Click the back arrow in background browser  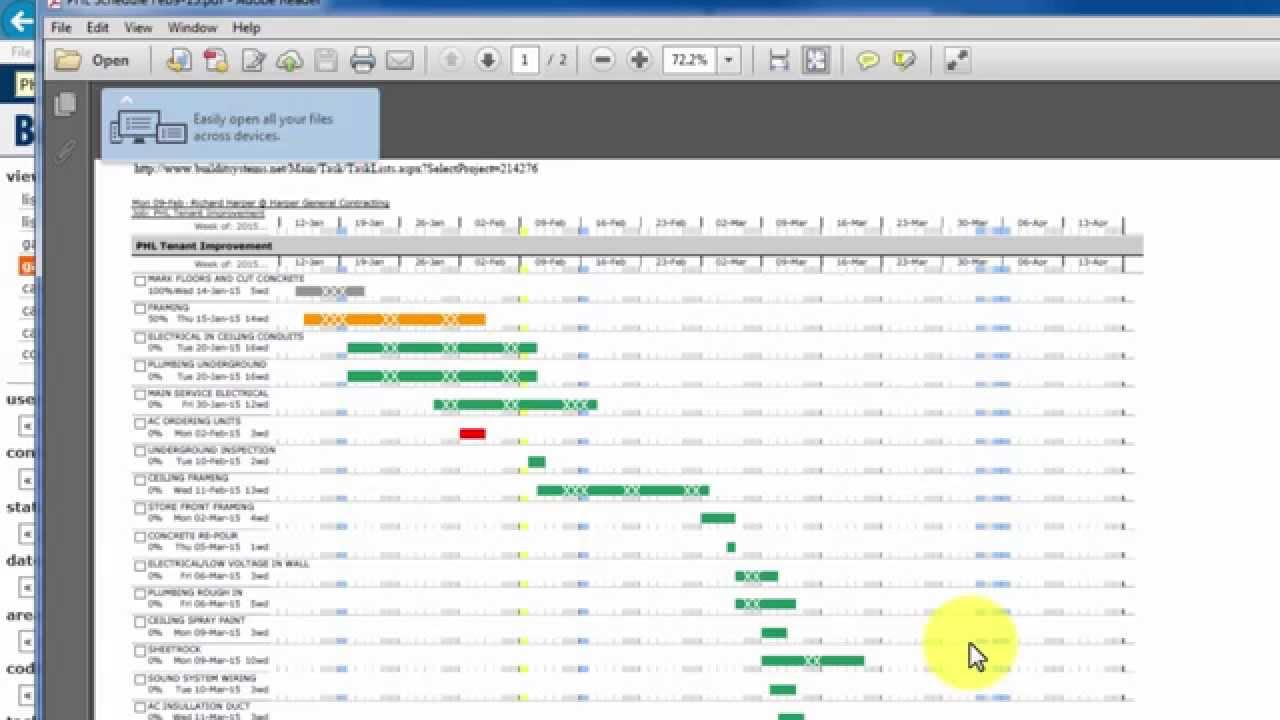(20, 20)
